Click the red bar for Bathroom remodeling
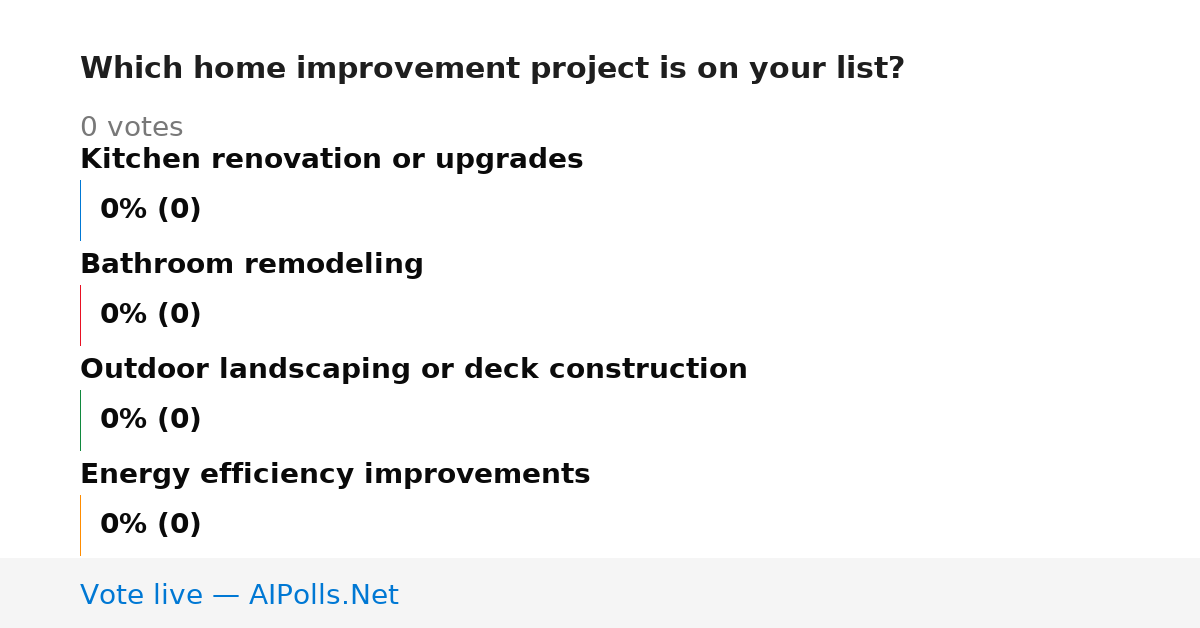The width and height of the screenshot is (1200, 628). [81, 315]
